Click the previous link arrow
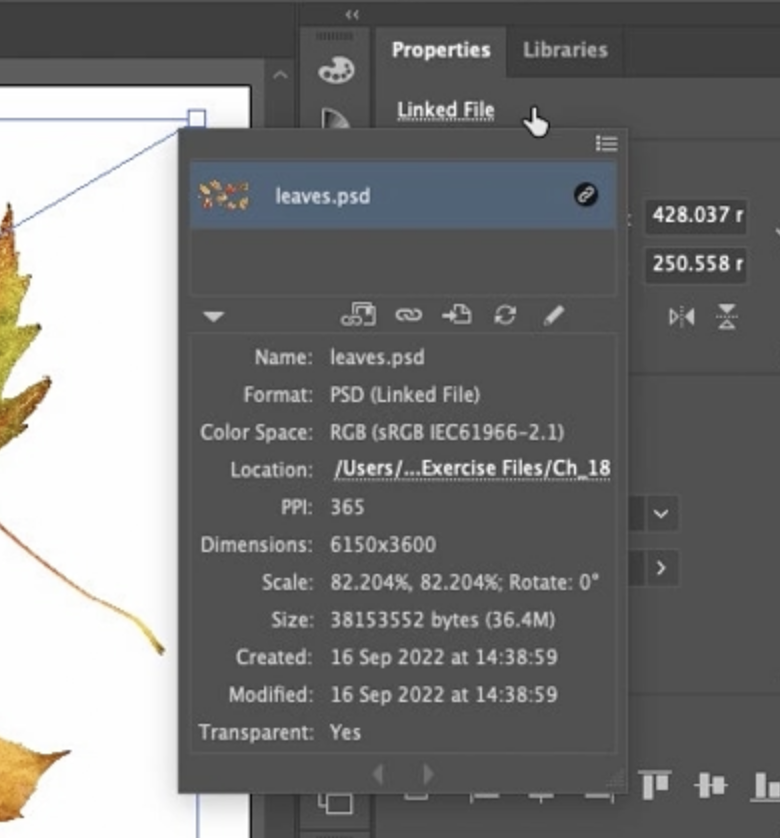The image size is (780, 838). (x=377, y=773)
